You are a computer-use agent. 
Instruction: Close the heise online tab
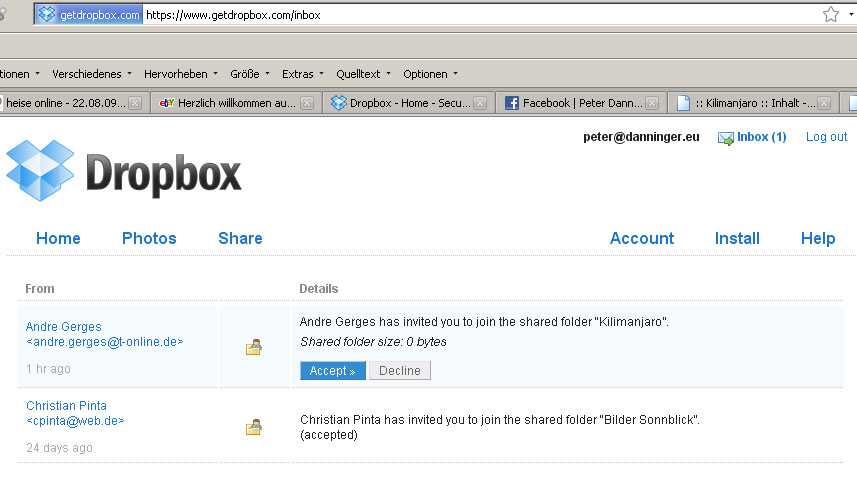tap(135, 103)
